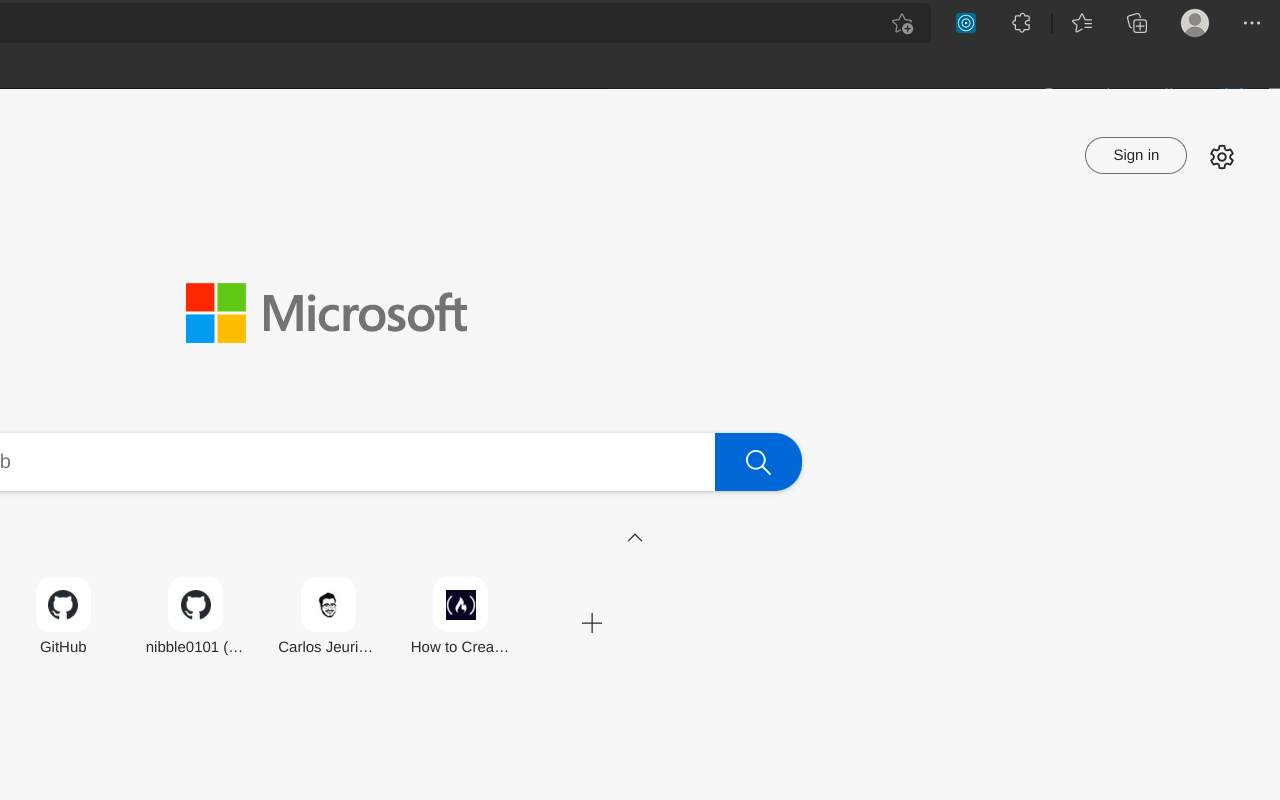
Task: Click the blue search magnifier button
Action: pos(758,462)
